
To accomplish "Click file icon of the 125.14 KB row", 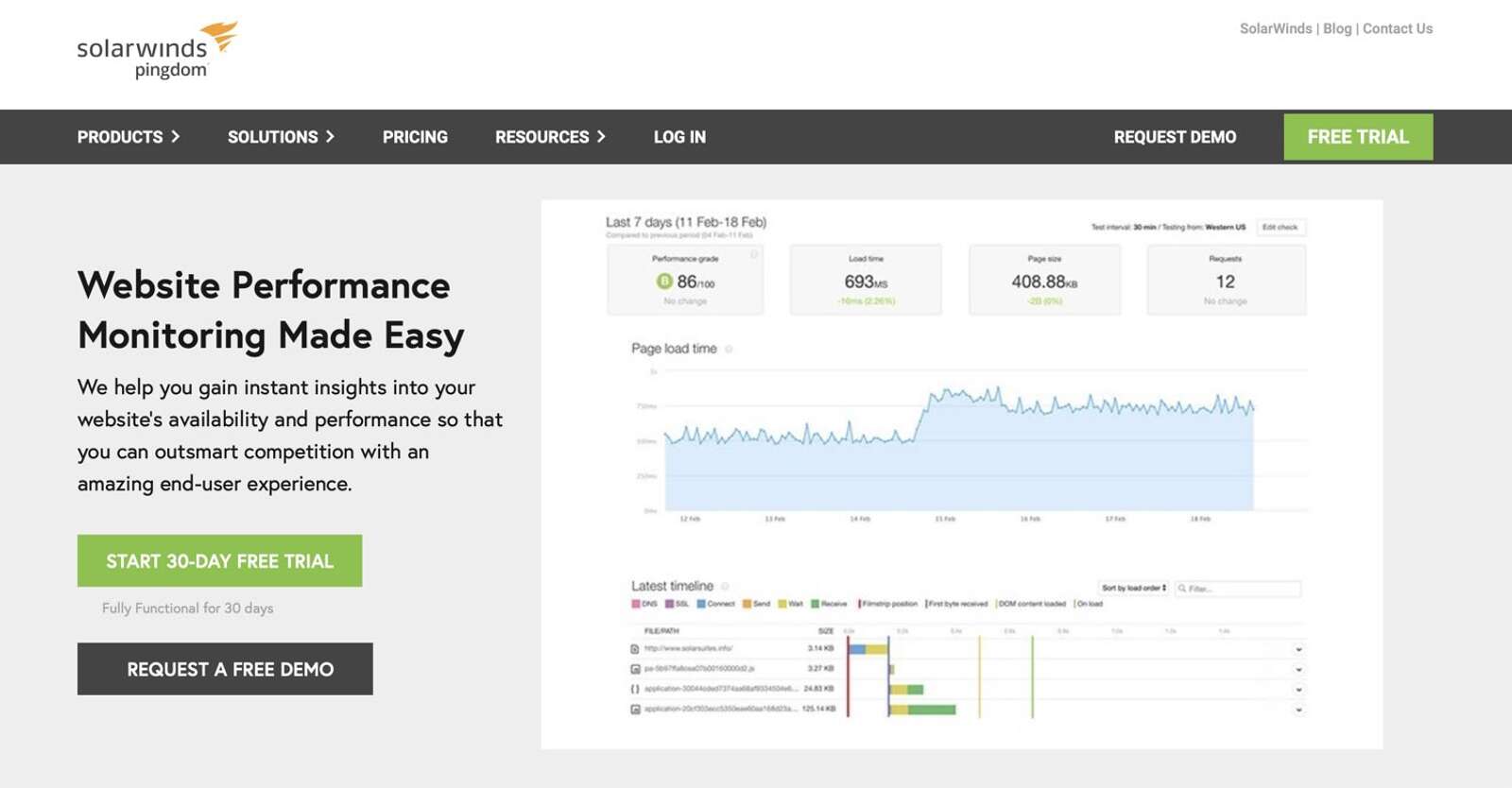I will coord(635,709).
